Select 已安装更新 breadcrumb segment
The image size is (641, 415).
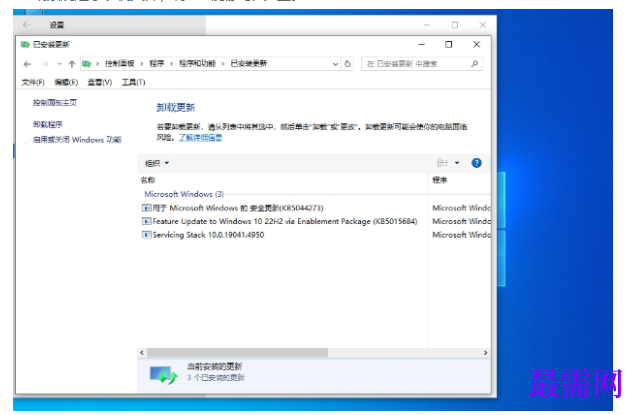(x=249, y=63)
